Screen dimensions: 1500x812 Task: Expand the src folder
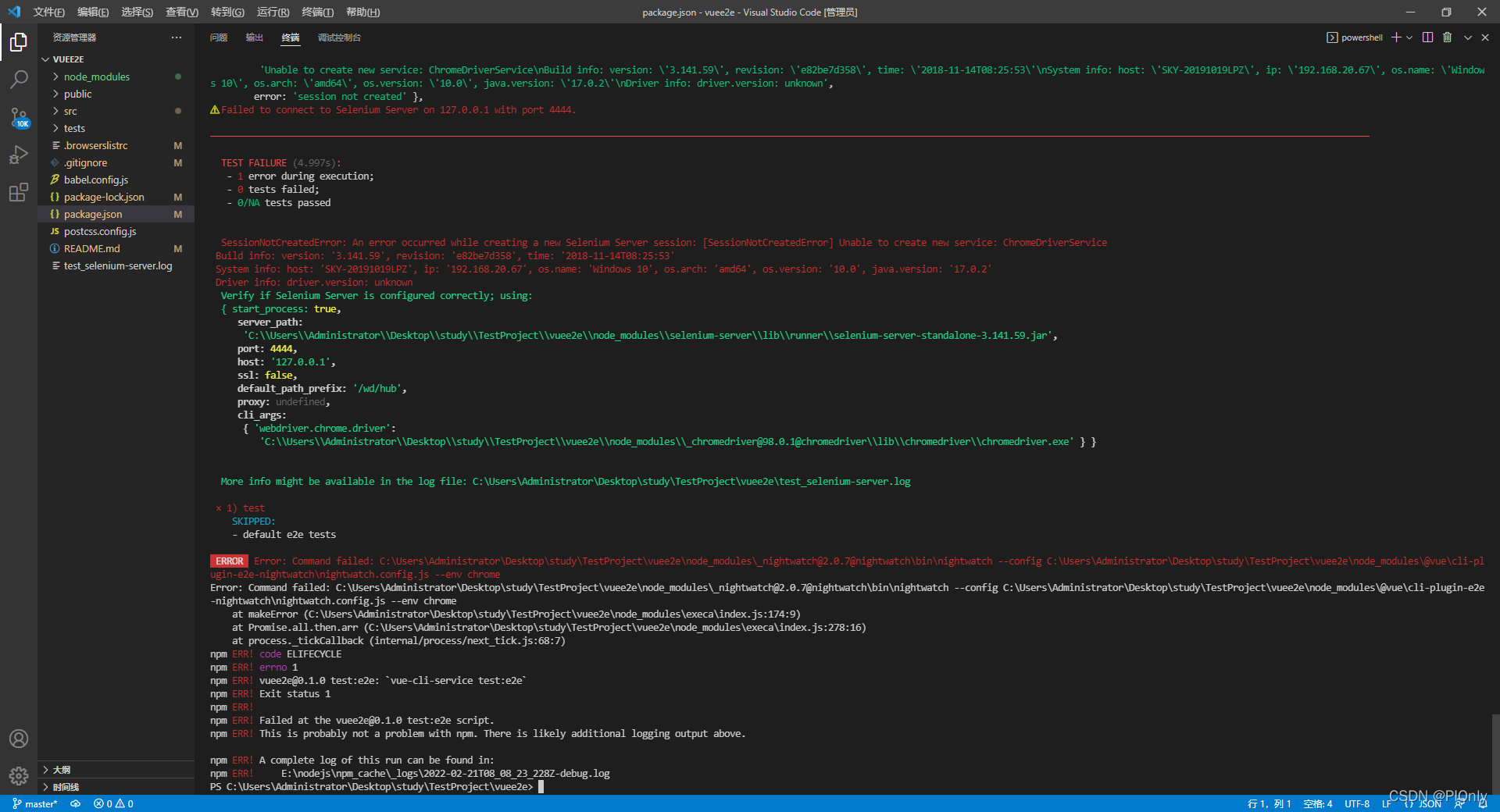[x=116, y=111]
